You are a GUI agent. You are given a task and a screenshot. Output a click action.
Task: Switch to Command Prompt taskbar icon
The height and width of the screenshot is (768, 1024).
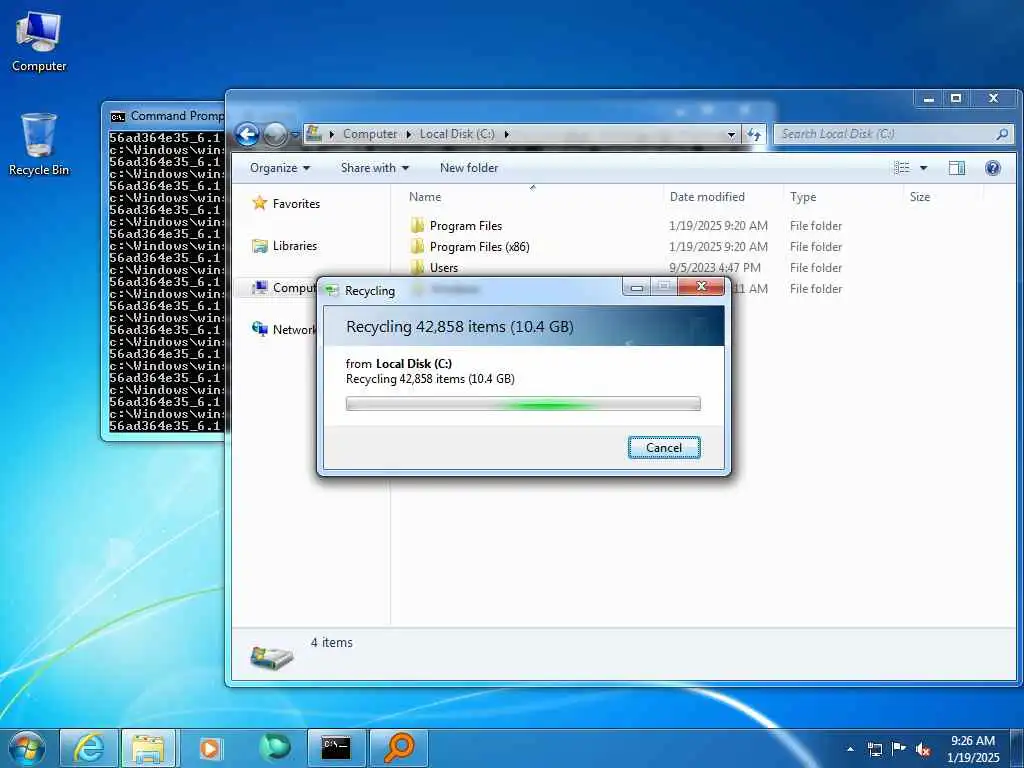336,748
